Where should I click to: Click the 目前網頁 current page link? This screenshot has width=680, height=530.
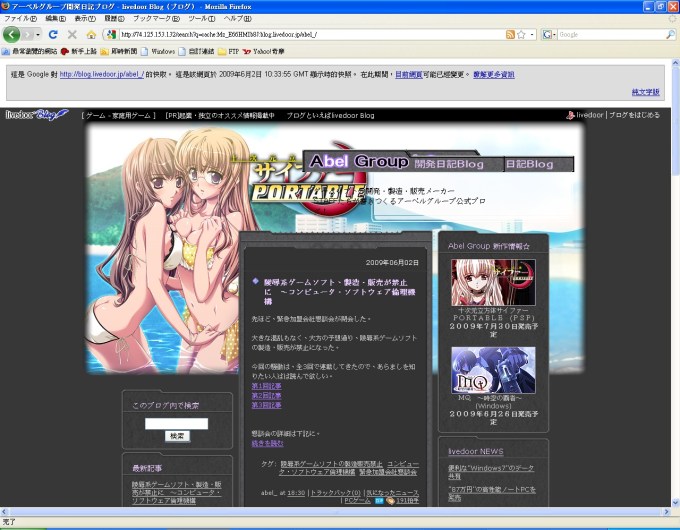coord(409,75)
